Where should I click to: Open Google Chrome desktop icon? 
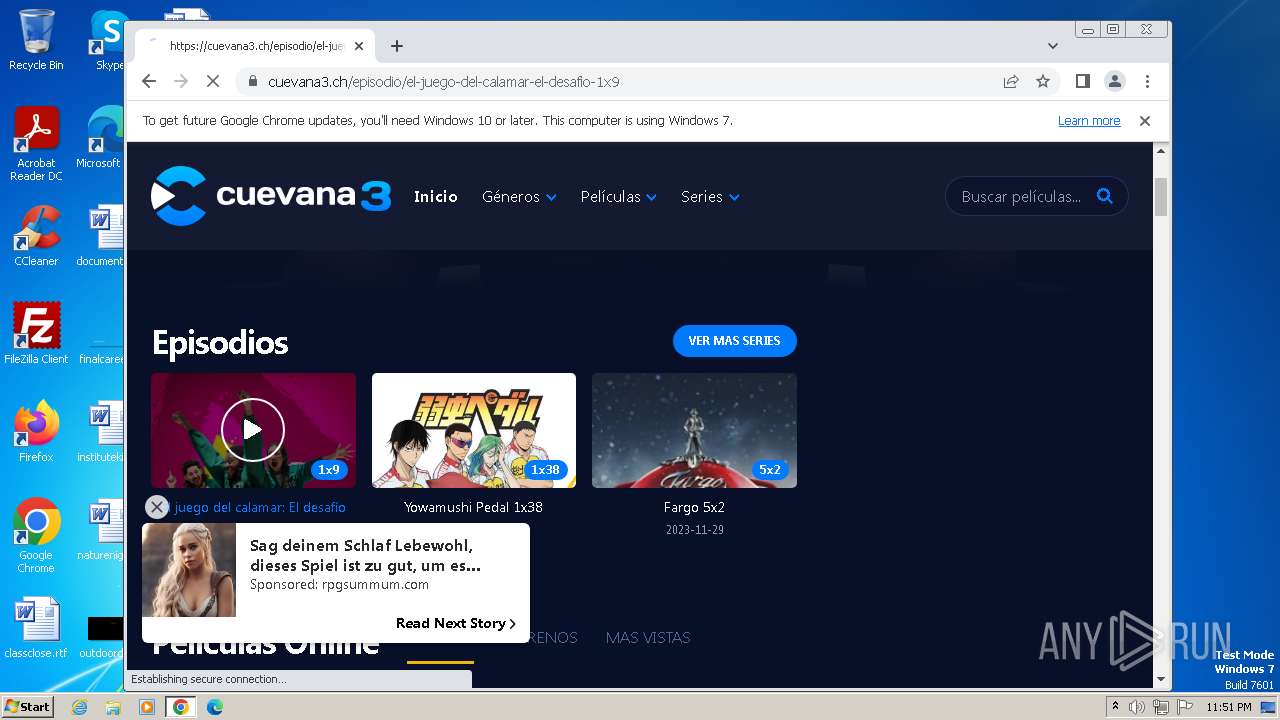click(36, 536)
